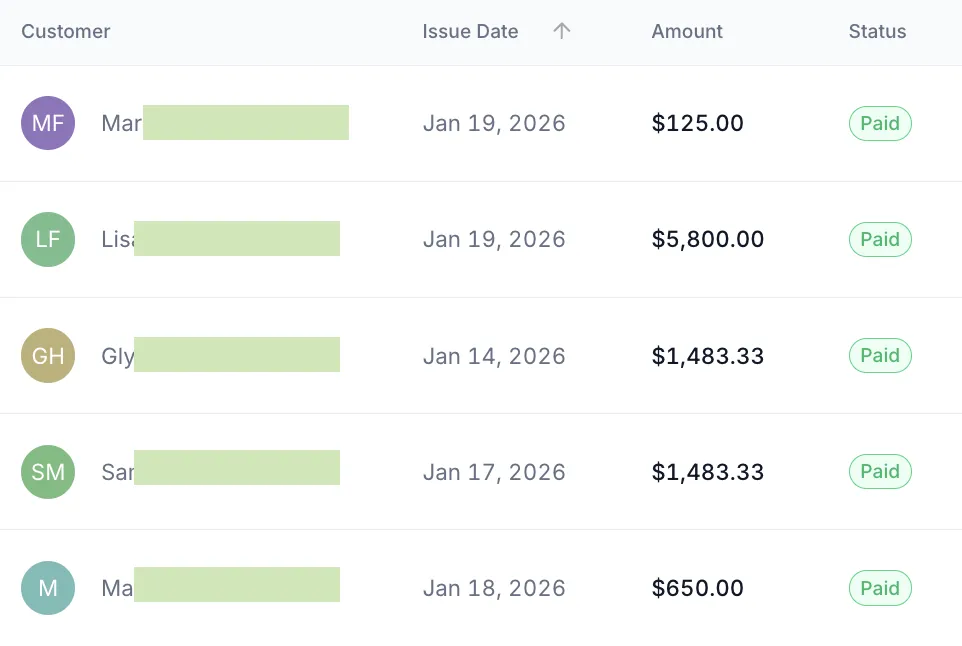The width and height of the screenshot is (962, 646).
Task: Click the Paid badge in the Jan 14 row
Action: (x=880, y=356)
